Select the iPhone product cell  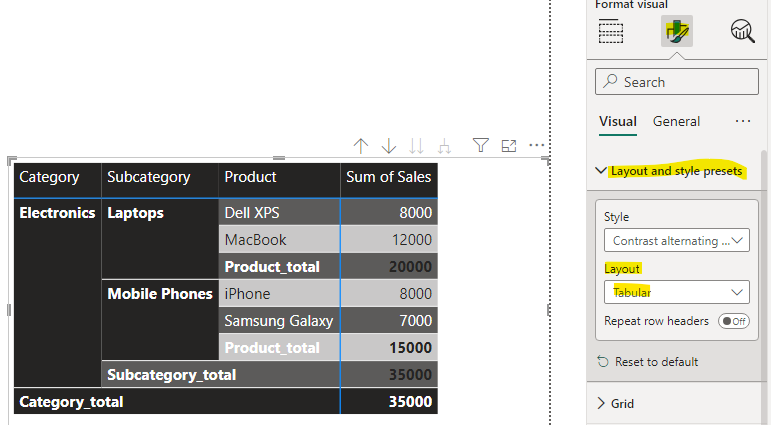(x=279, y=294)
